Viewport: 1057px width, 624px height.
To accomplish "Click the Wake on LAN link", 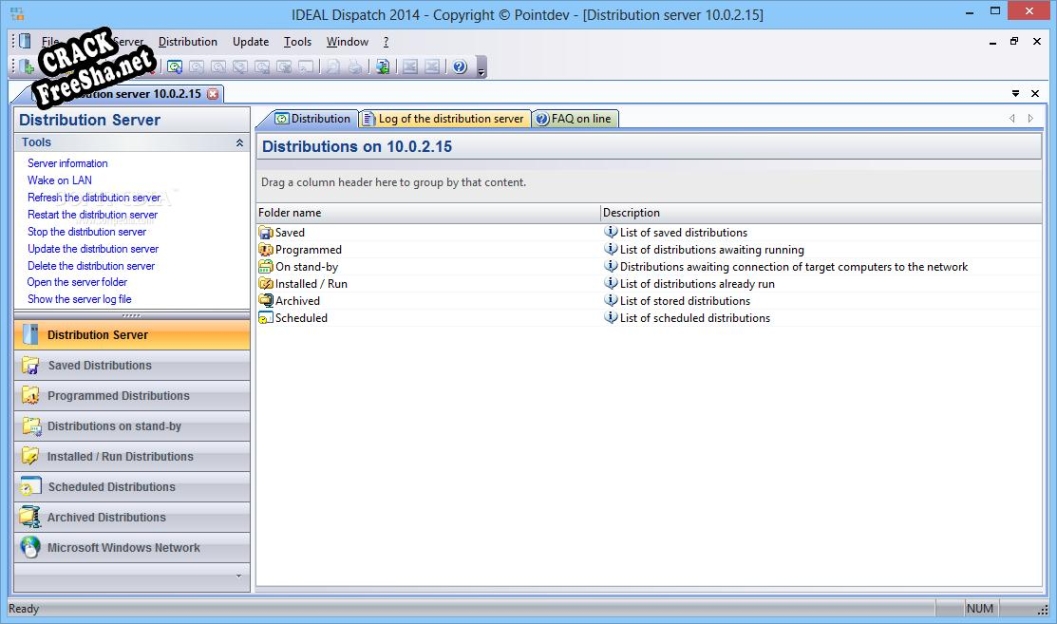I will coord(59,181).
